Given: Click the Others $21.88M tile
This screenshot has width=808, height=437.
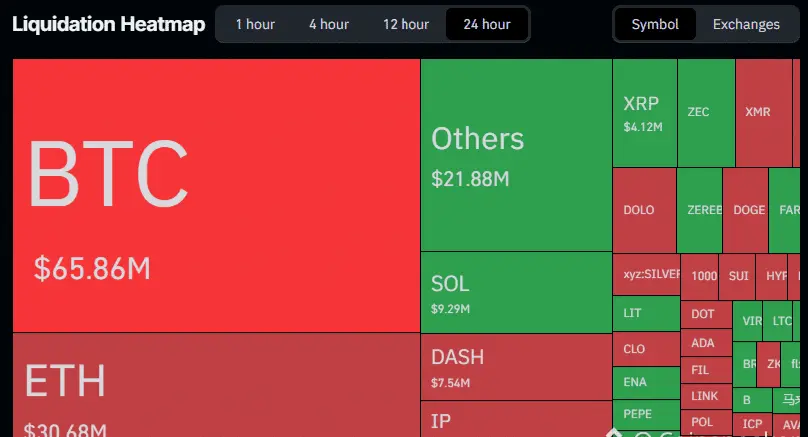Looking at the screenshot, I should point(515,155).
